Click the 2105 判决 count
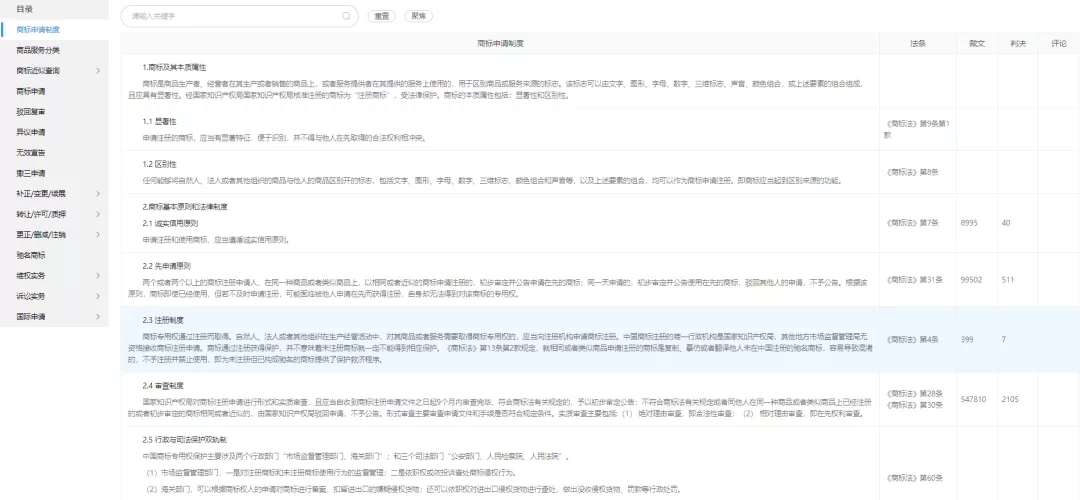 [1010, 399]
